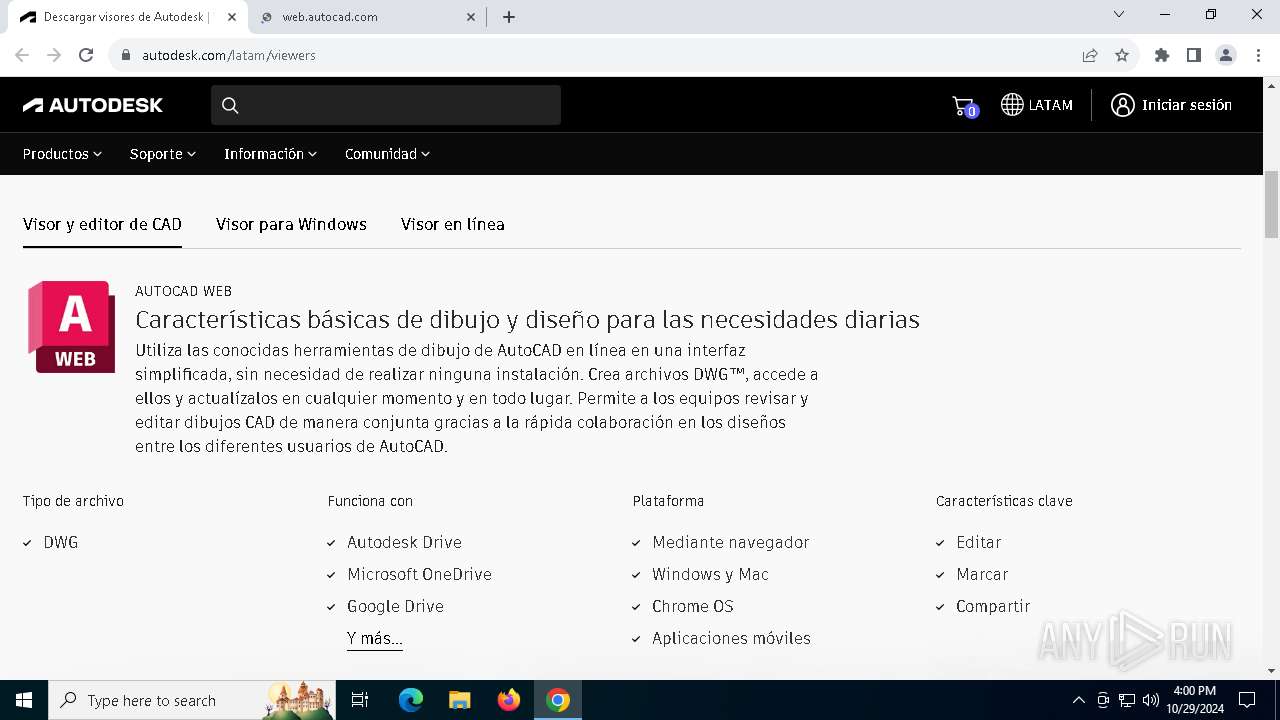
Task: Go back with the browser back arrow
Action: 22,55
